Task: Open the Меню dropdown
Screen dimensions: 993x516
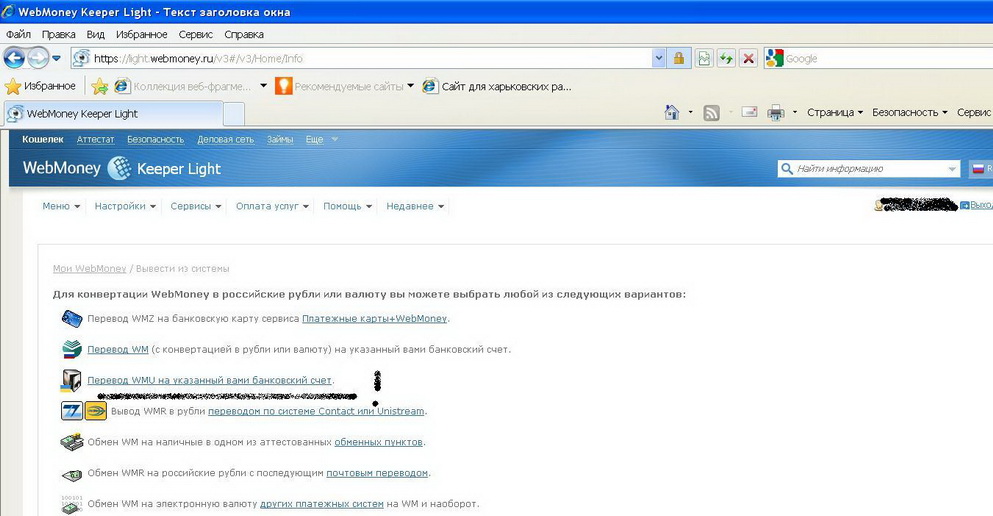Action: tap(61, 206)
